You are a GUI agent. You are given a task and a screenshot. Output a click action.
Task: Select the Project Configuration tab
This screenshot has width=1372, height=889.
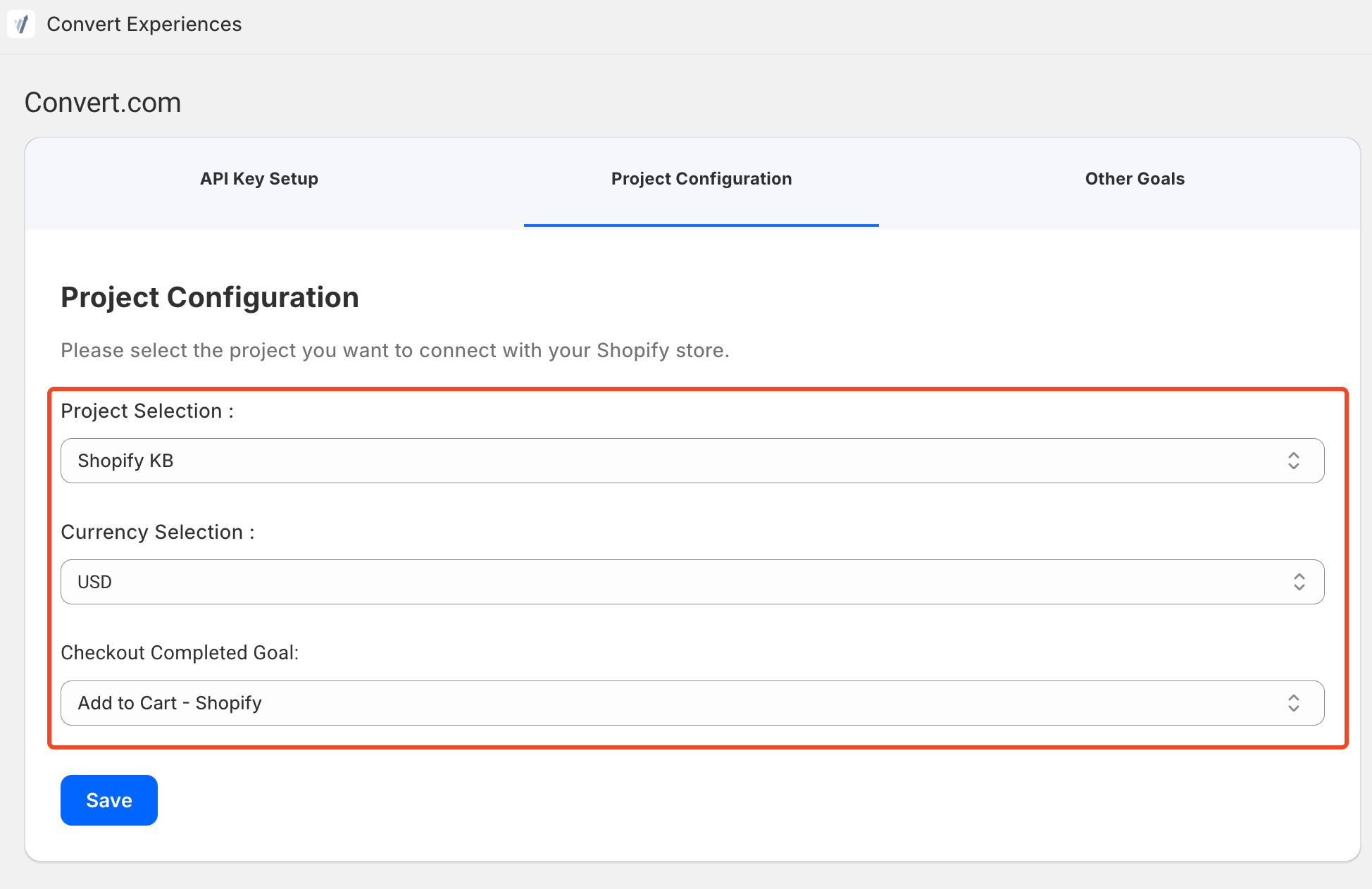(701, 179)
